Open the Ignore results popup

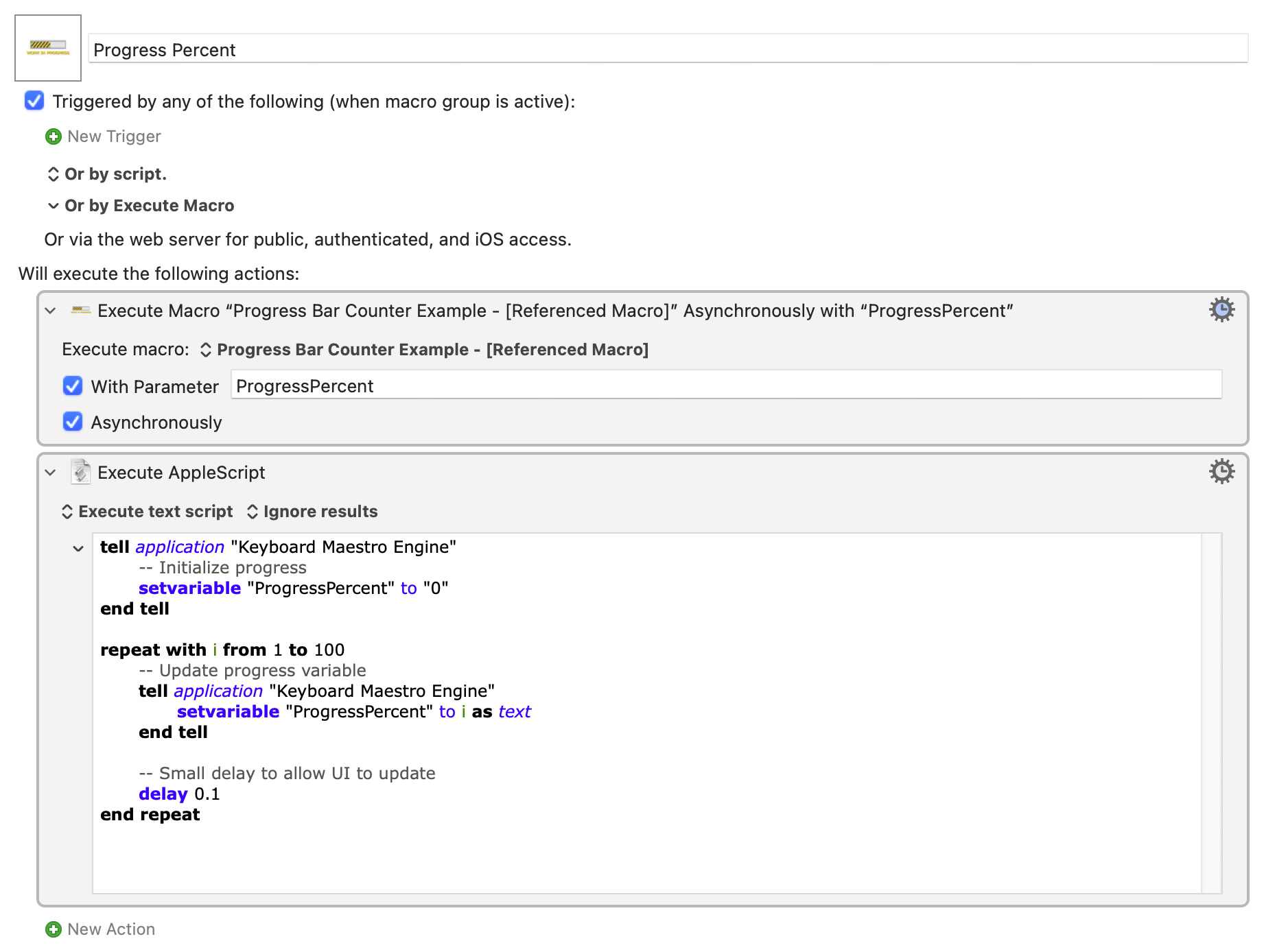point(312,512)
